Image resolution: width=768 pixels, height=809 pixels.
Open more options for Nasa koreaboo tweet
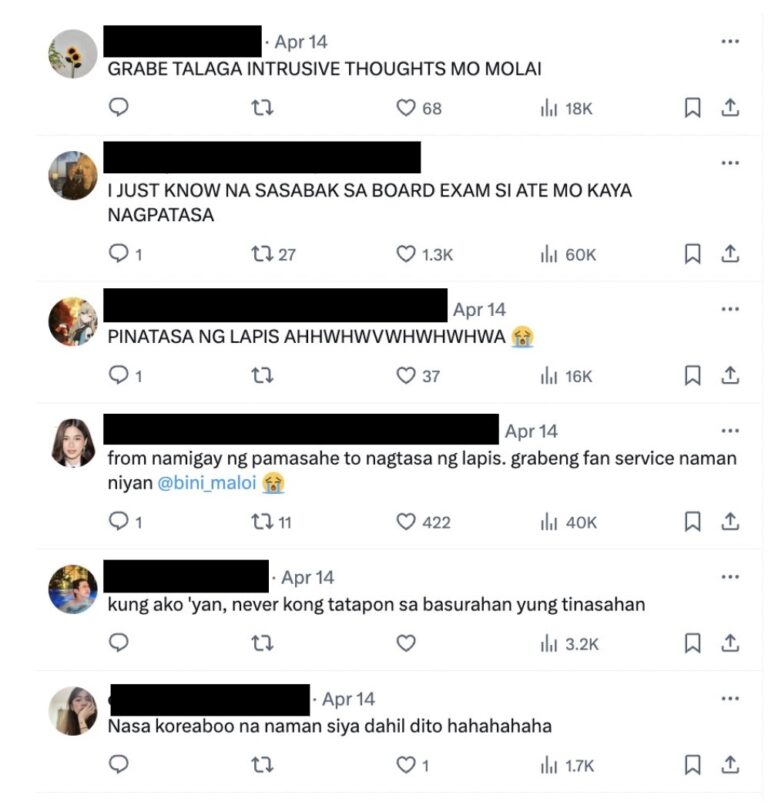point(730,699)
